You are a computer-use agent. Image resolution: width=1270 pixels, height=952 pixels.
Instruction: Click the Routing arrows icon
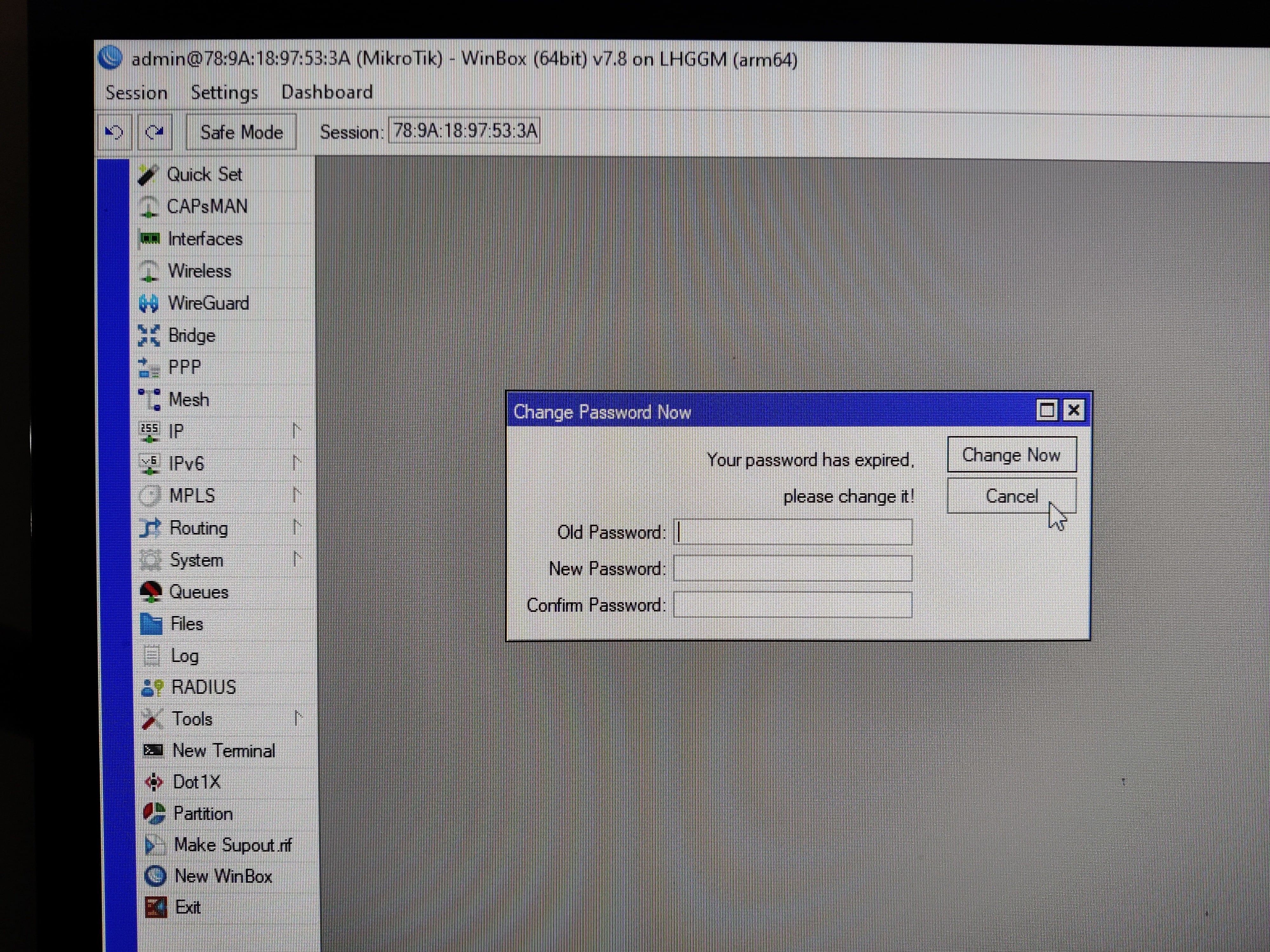pyautogui.click(x=150, y=528)
